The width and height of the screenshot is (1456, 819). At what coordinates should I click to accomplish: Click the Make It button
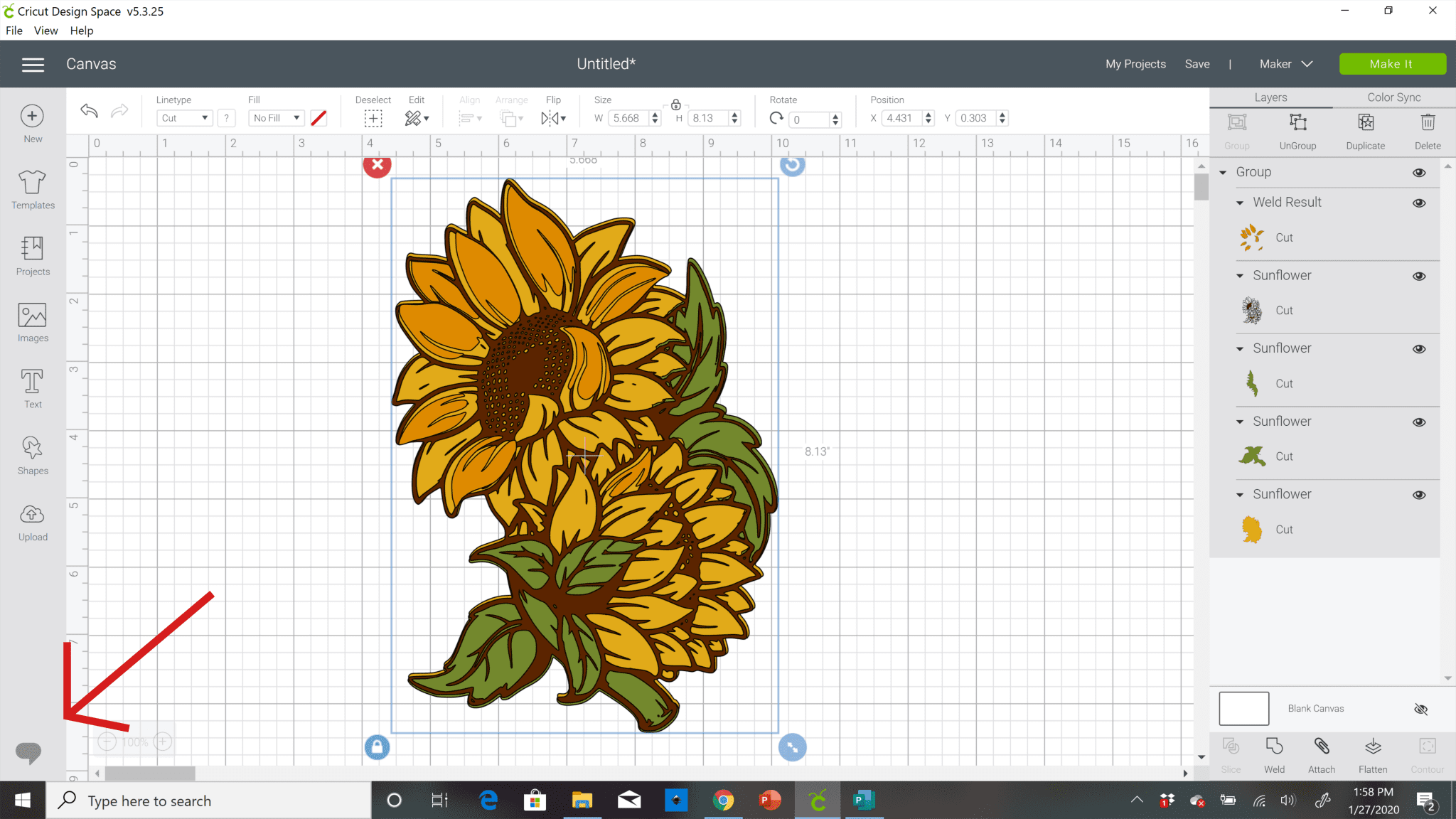tap(1392, 63)
